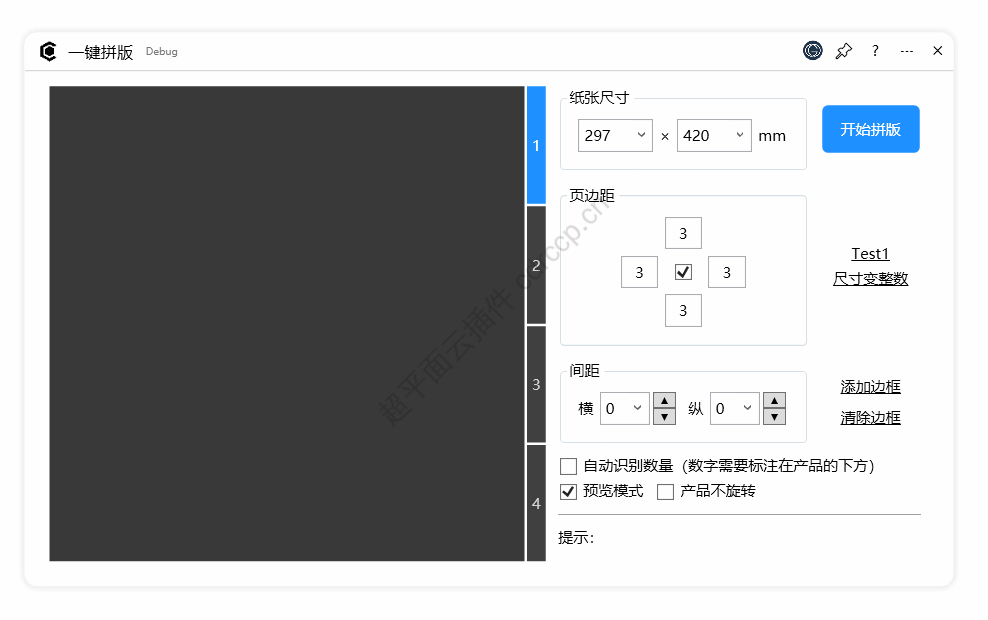Click the 提示: label

tap(576, 537)
